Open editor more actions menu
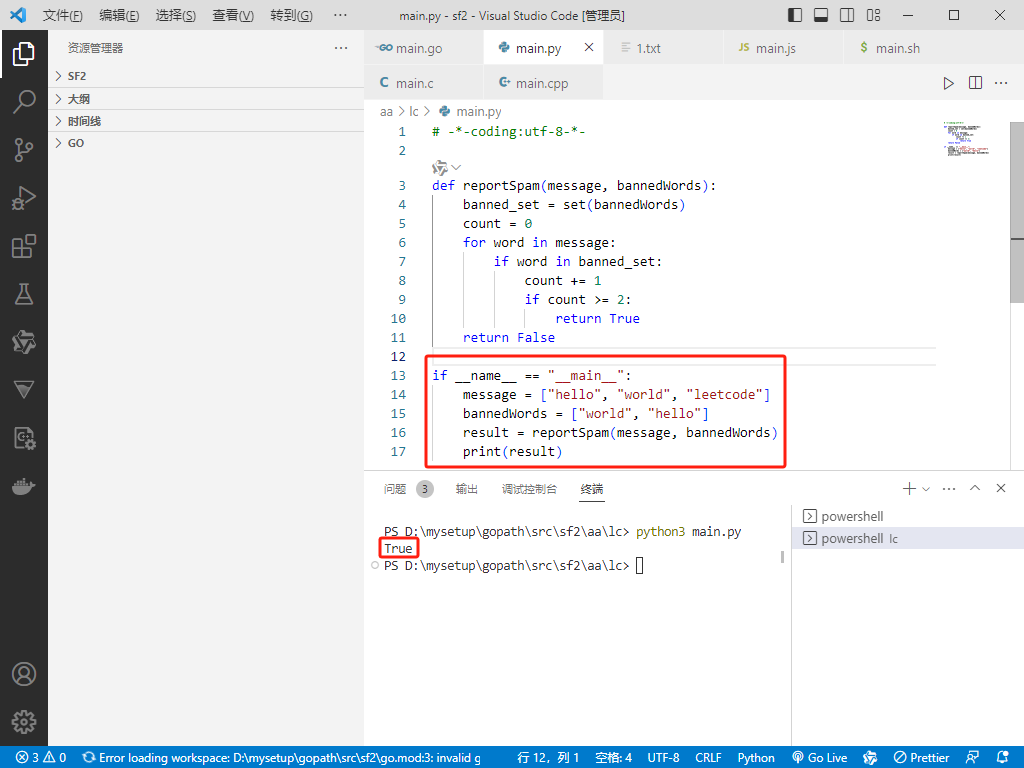The width and height of the screenshot is (1024, 768). click(1001, 83)
